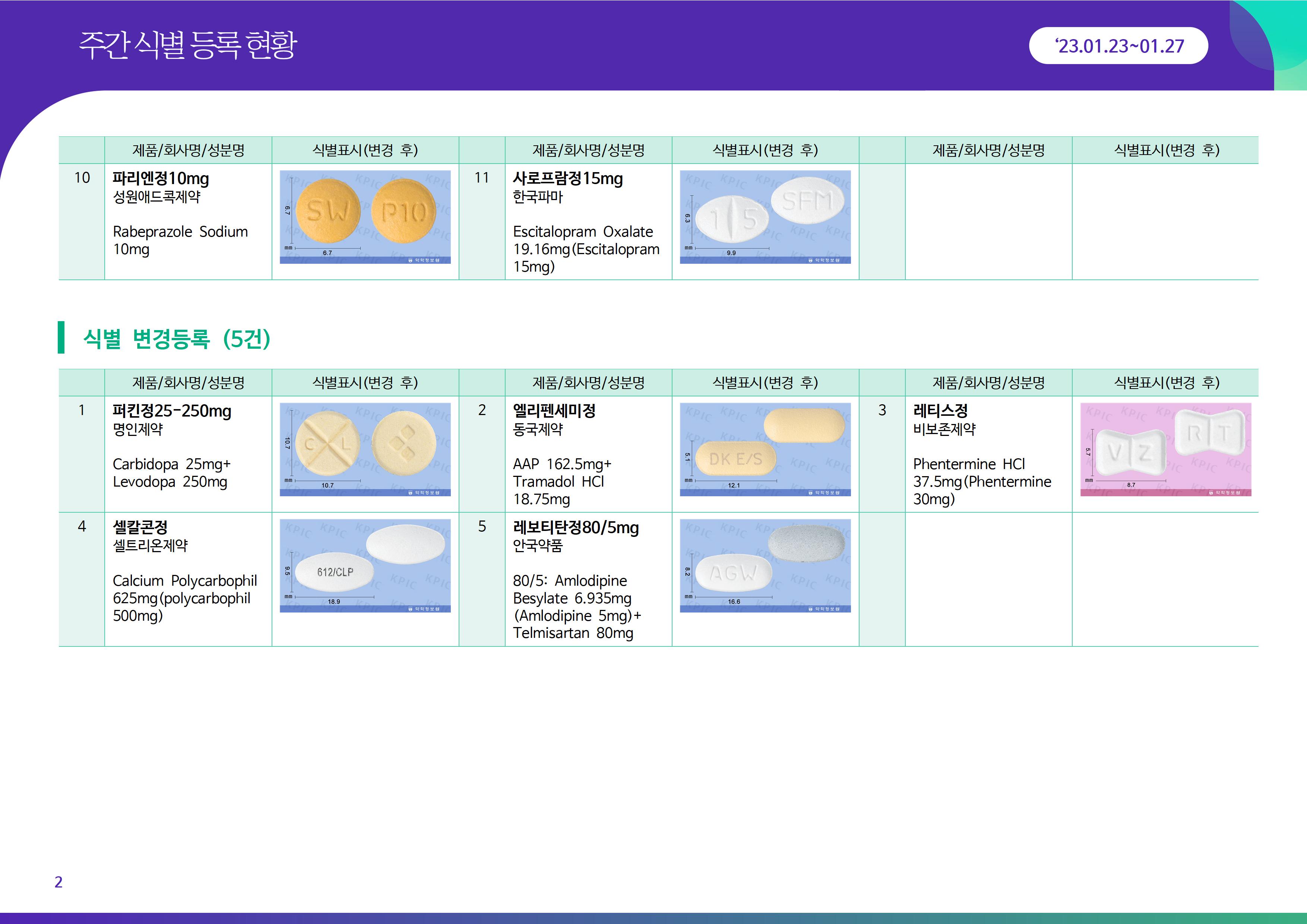Image resolution: width=1307 pixels, height=924 pixels.
Task: Click product name 사로프람정15mg
Action: point(567,179)
